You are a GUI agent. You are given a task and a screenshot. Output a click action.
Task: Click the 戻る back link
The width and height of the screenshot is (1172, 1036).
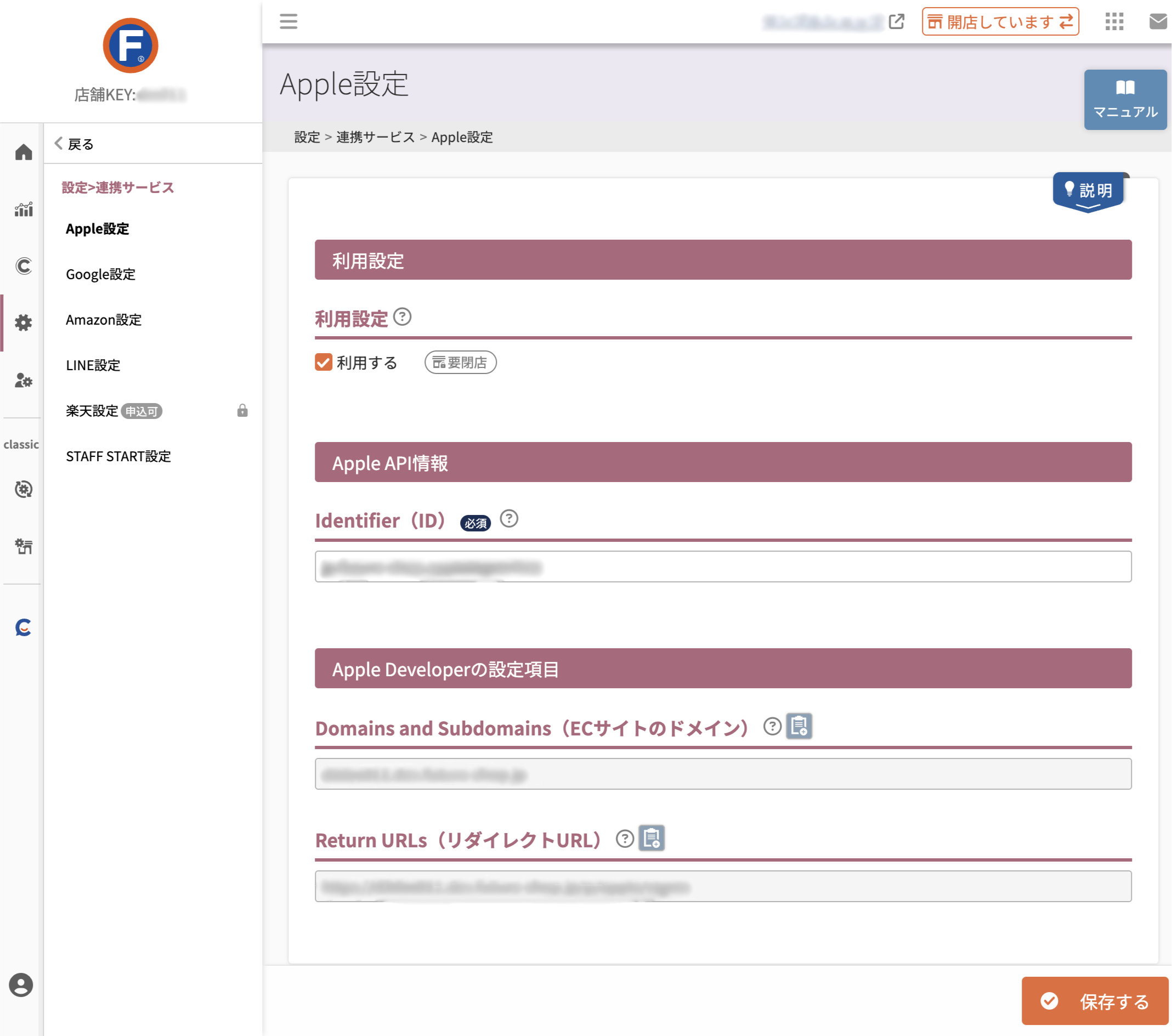point(74,144)
